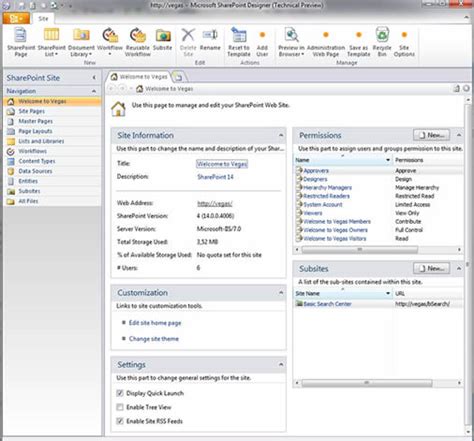
Task: Toggle Display Quick Launch checkbox
Action: pyautogui.click(x=120, y=393)
